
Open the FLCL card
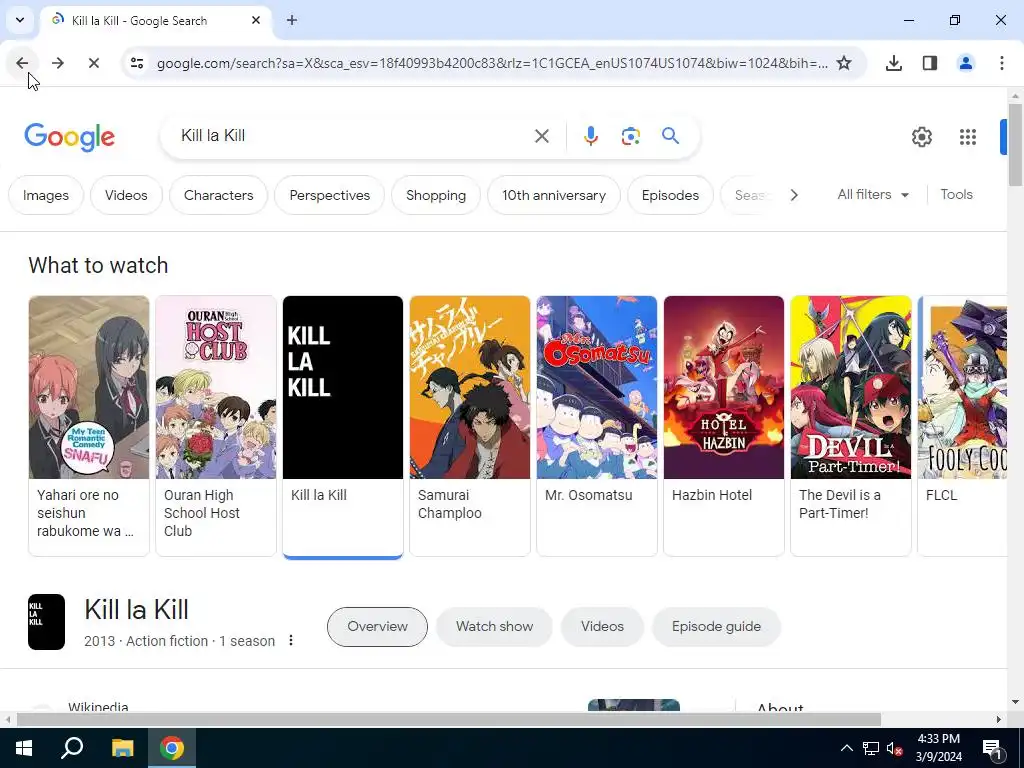click(x=962, y=426)
